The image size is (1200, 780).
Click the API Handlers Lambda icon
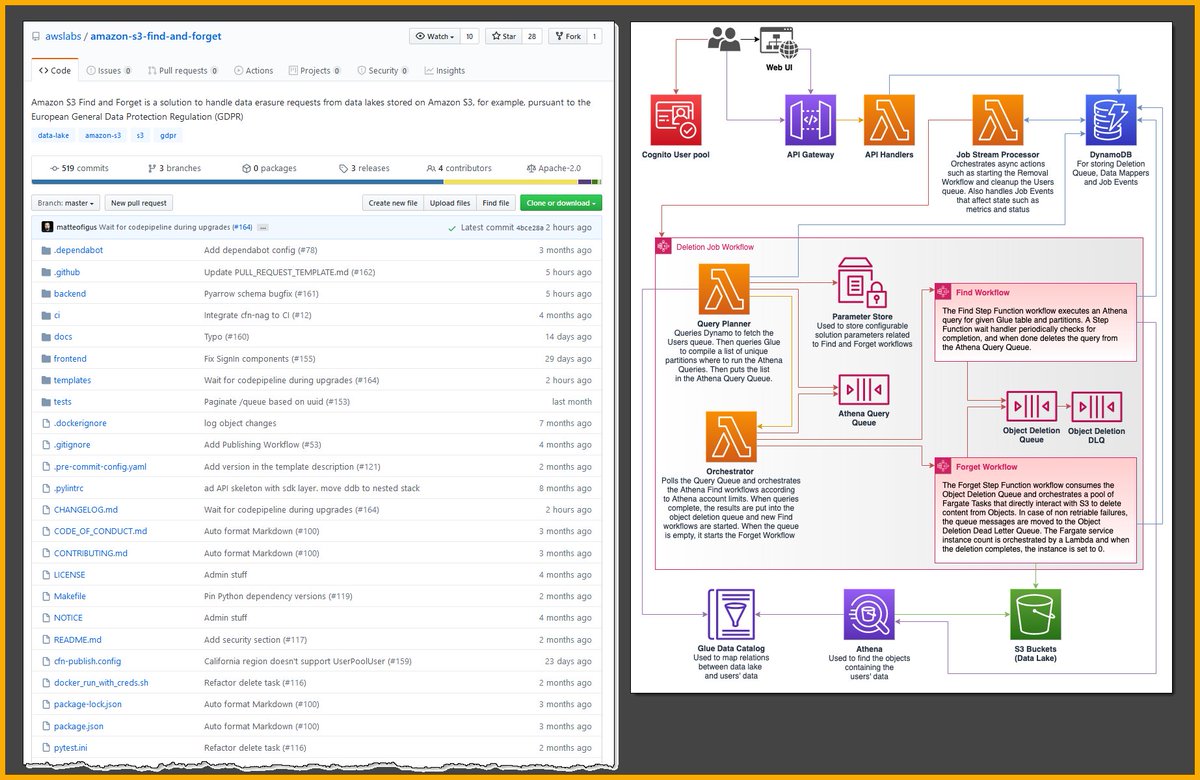point(889,121)
